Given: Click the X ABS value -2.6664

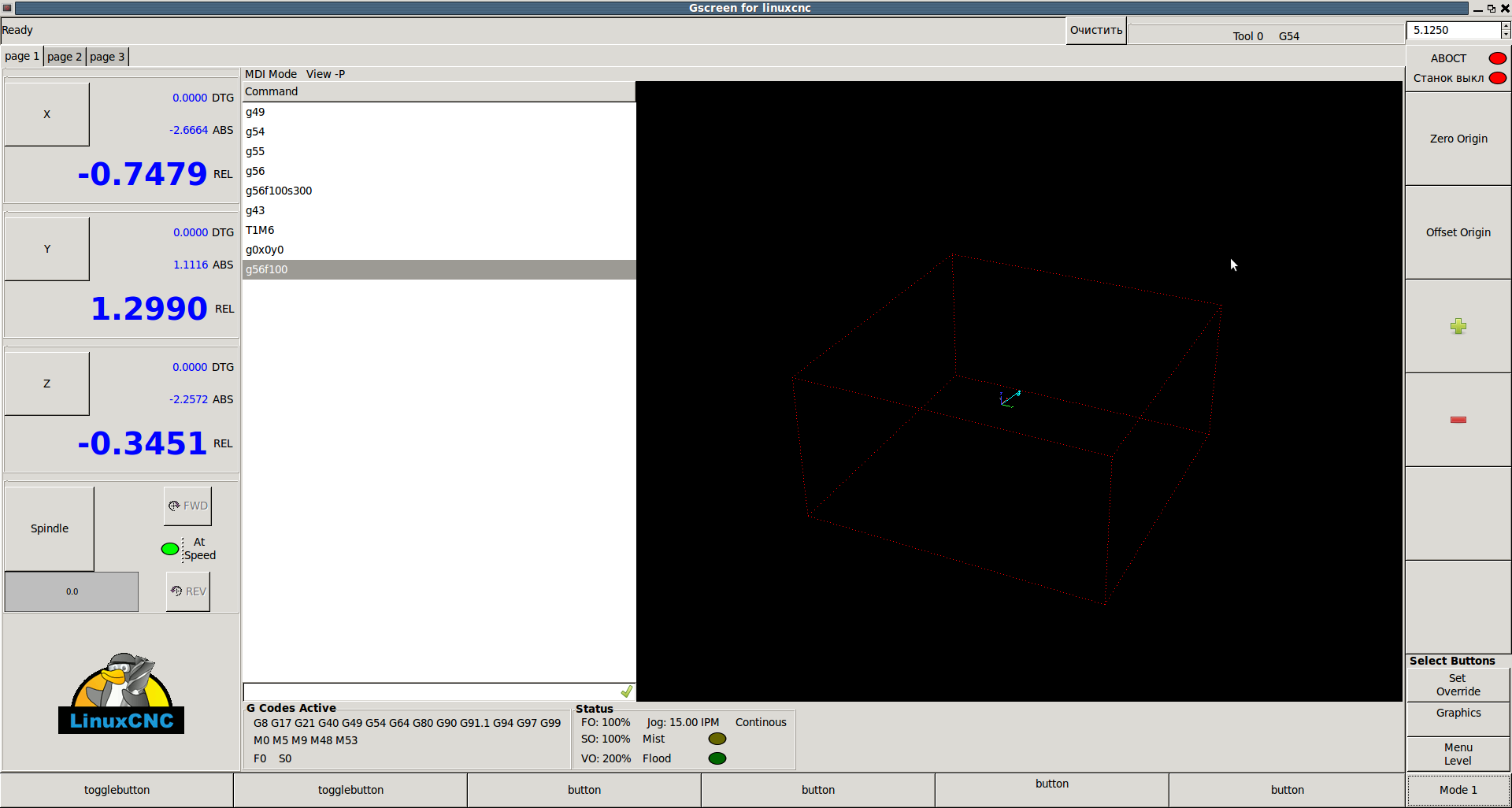Looking at the screenshot, I should pos(189,130).
